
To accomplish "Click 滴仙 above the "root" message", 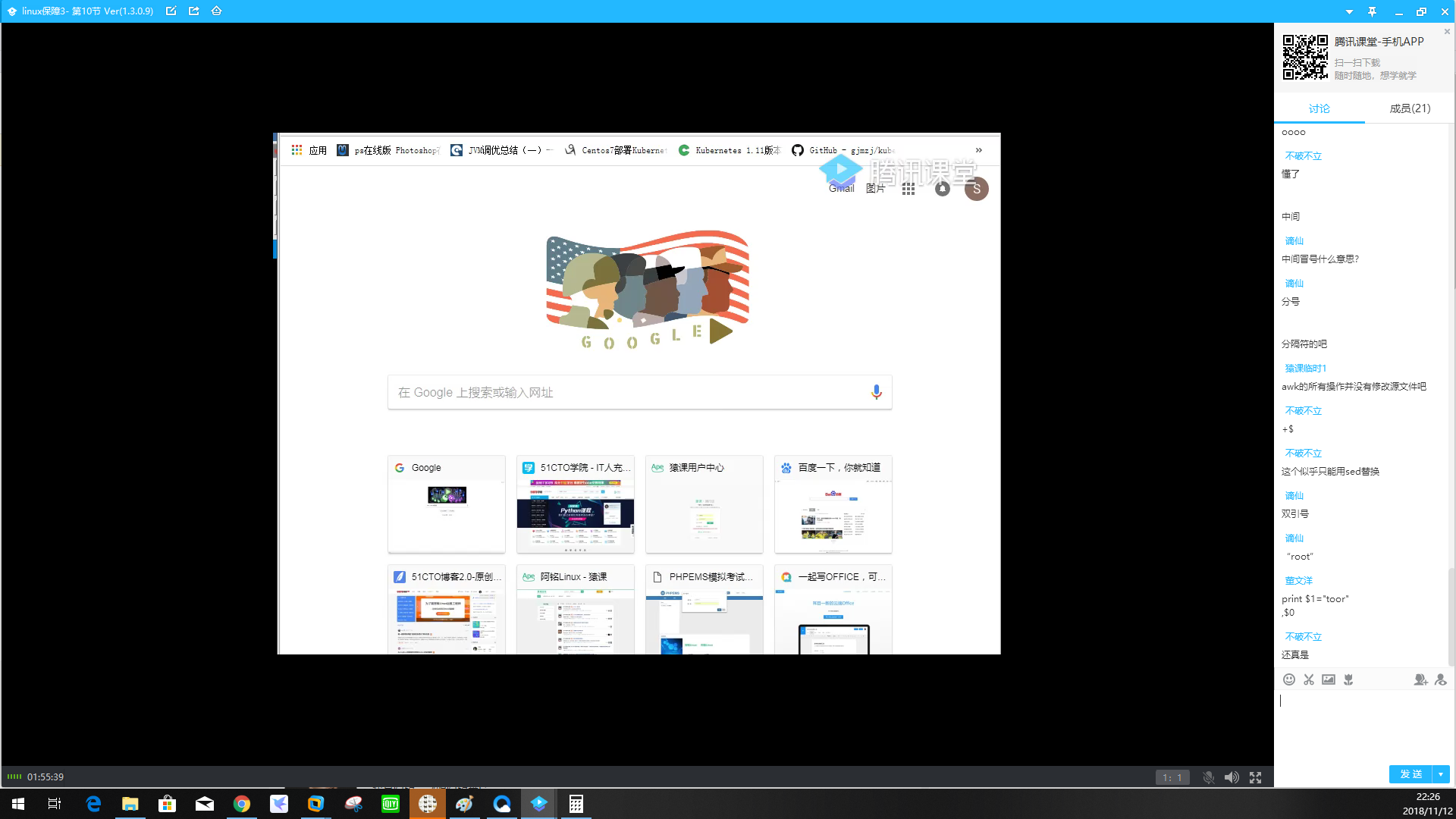I will coord(1294,538).
